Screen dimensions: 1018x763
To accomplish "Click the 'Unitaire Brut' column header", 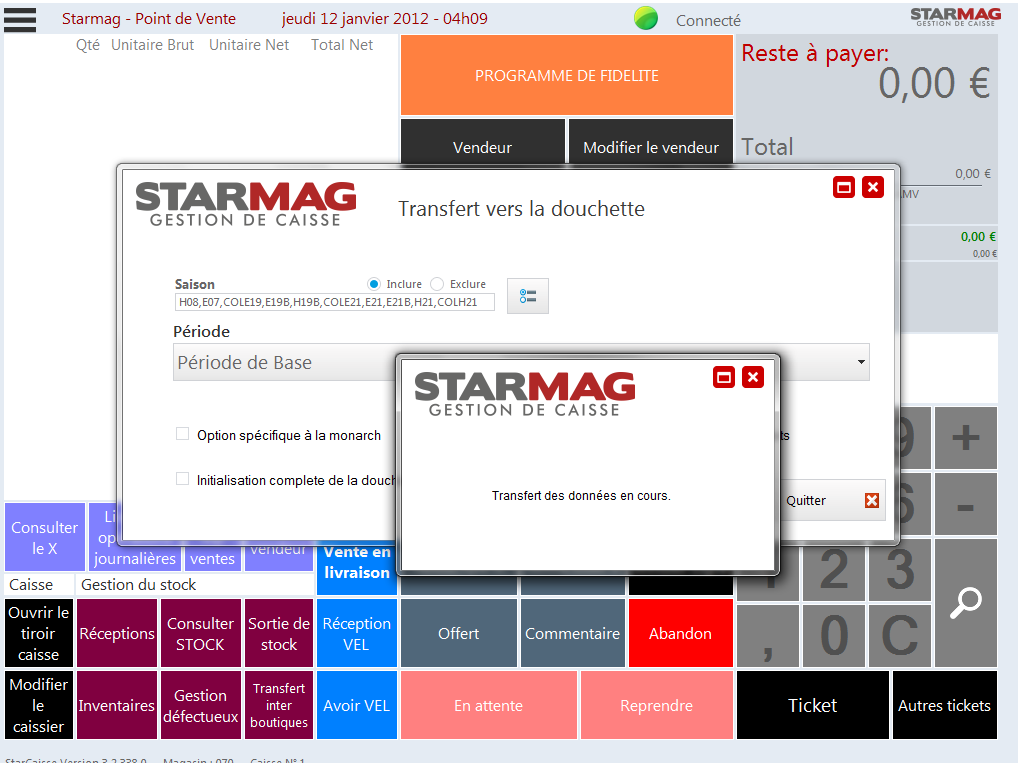I will coord(153,45).
